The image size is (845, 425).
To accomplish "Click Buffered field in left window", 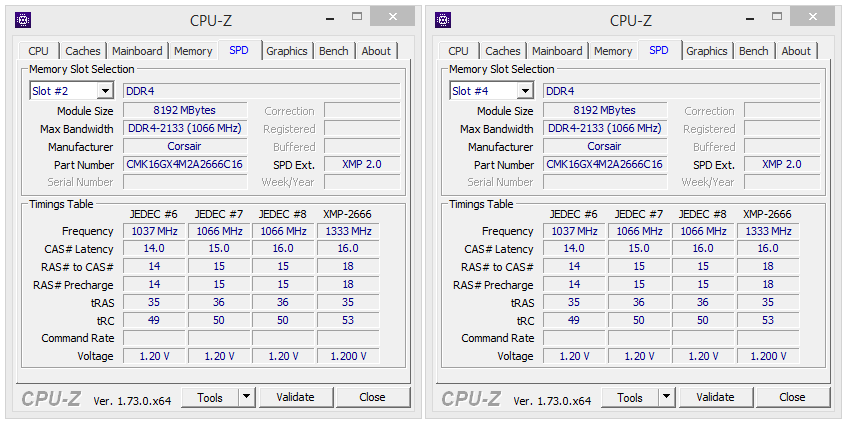I will 362,147.
